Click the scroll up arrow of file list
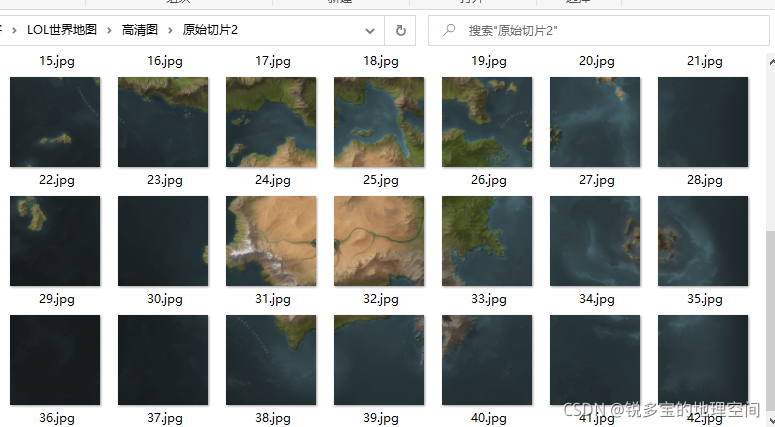Screen dimensions: 775x427 [x=771, y=62]
